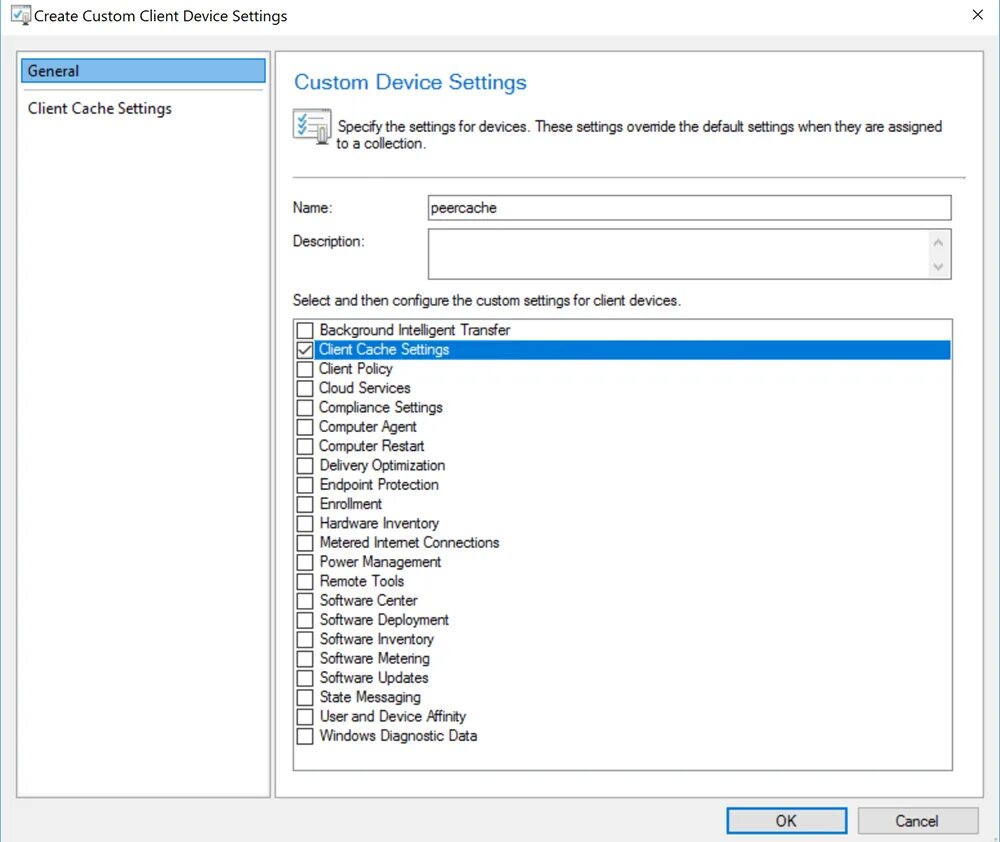Click Description scrollbar up arrow

[938, 242]
